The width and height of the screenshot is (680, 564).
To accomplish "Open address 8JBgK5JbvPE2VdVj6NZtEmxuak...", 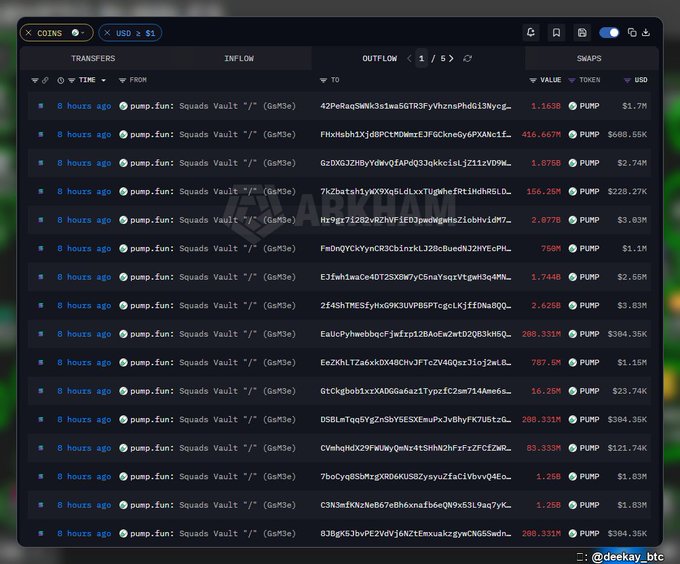I will (x=415, y=534).
